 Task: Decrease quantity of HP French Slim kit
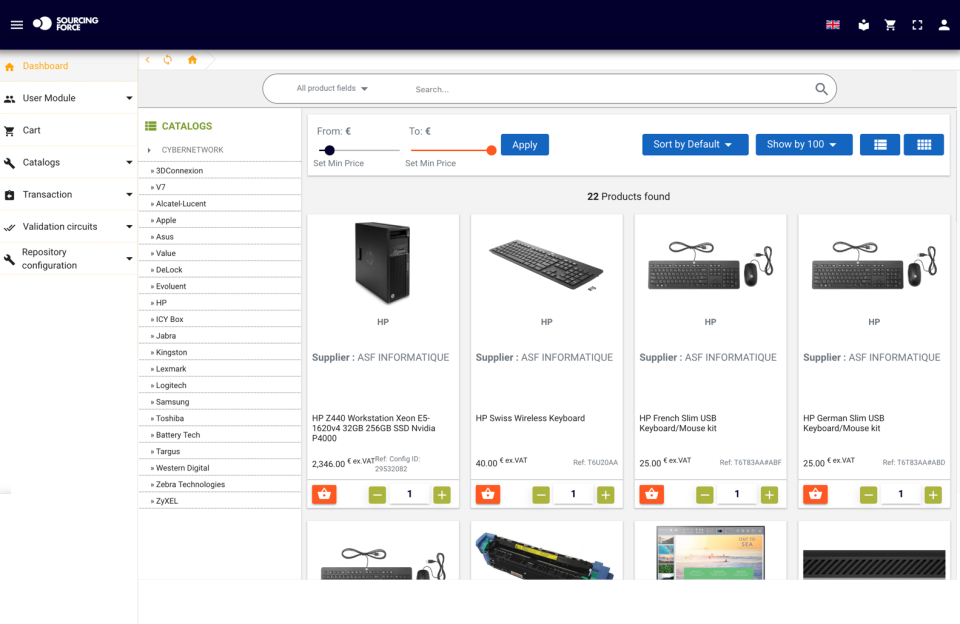(705, 495)
